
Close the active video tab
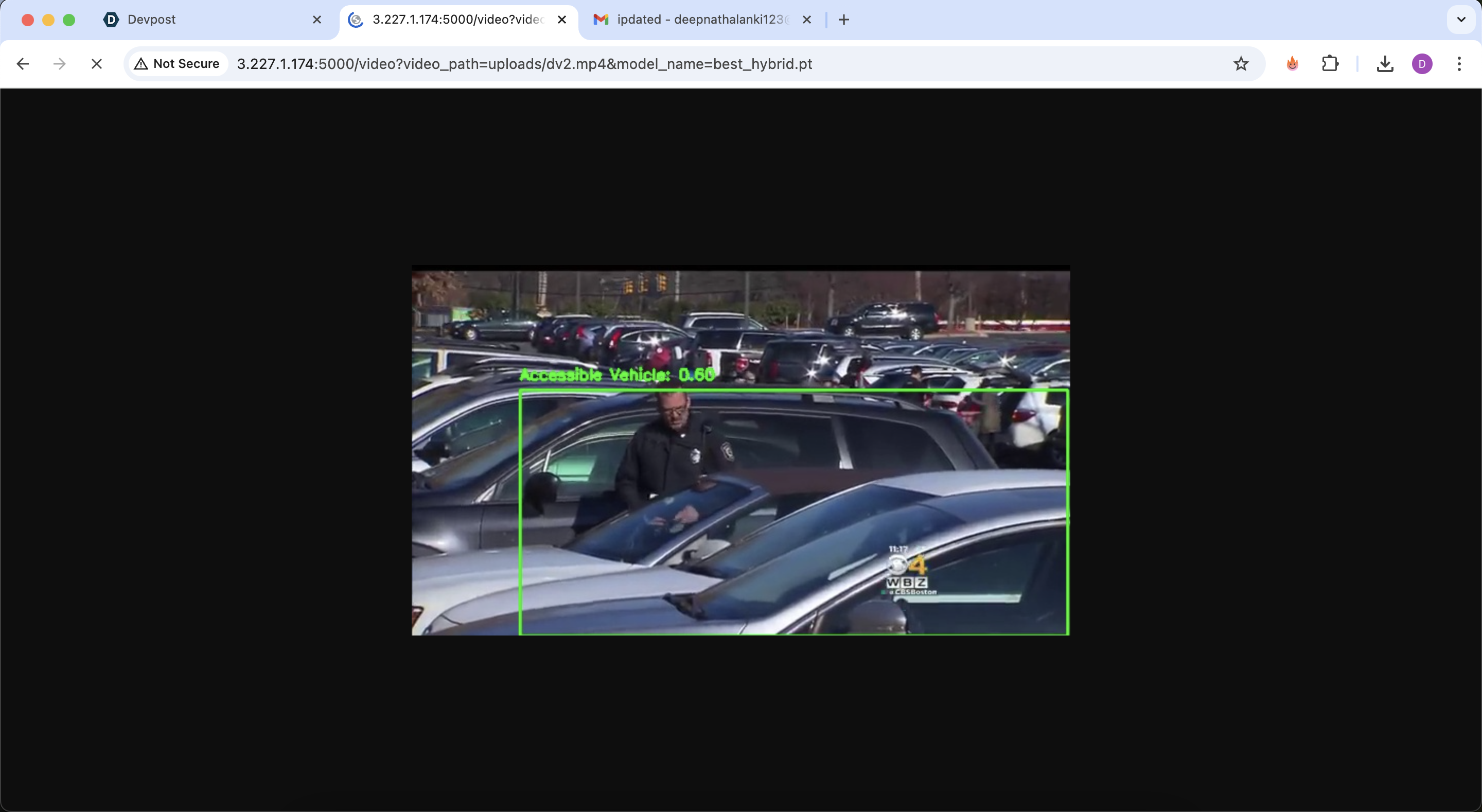coord(562,20)
